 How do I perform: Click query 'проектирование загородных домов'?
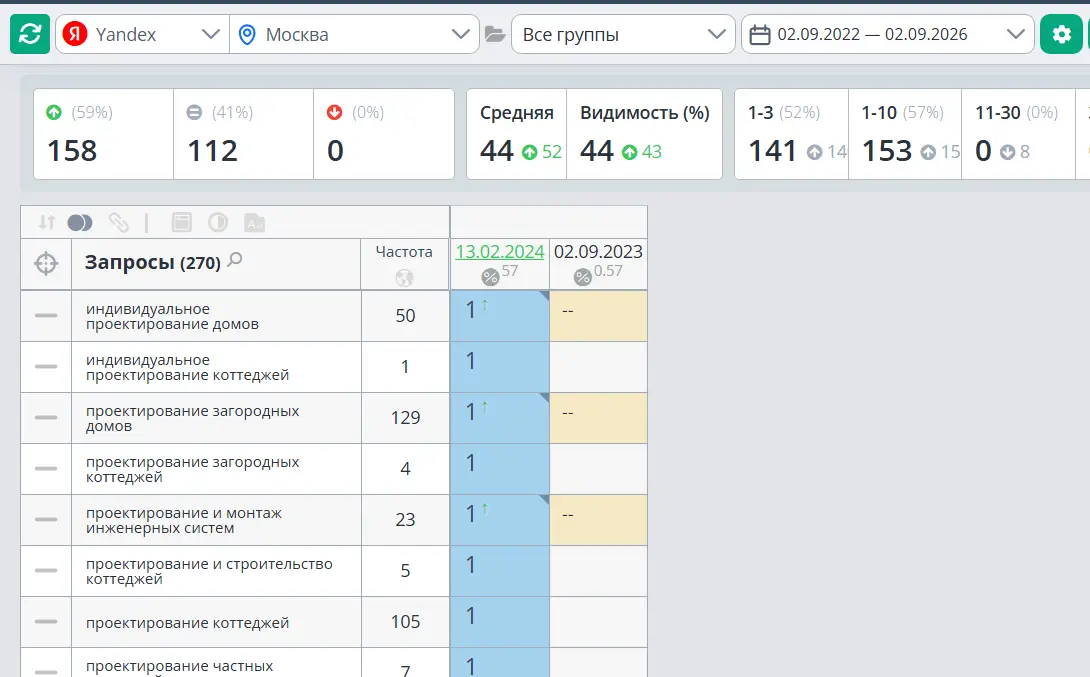click(193, 418)
